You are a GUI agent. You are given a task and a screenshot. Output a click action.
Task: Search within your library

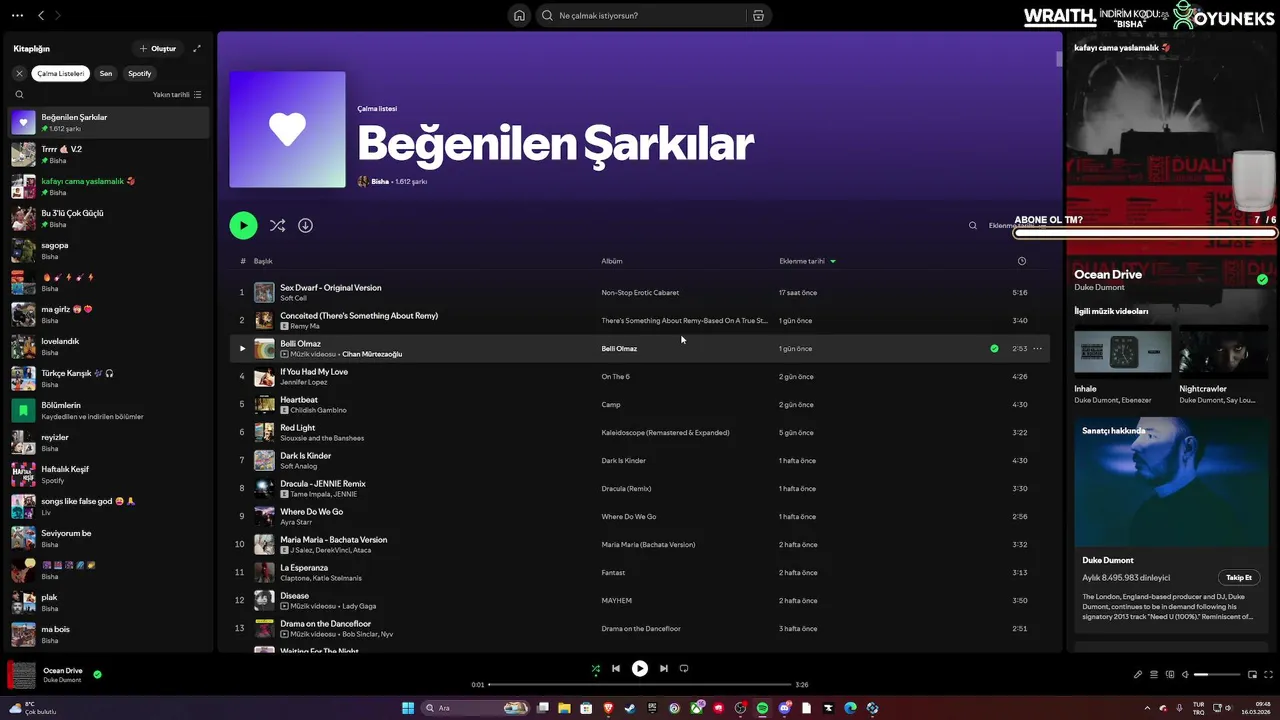[x=19, y=94]
